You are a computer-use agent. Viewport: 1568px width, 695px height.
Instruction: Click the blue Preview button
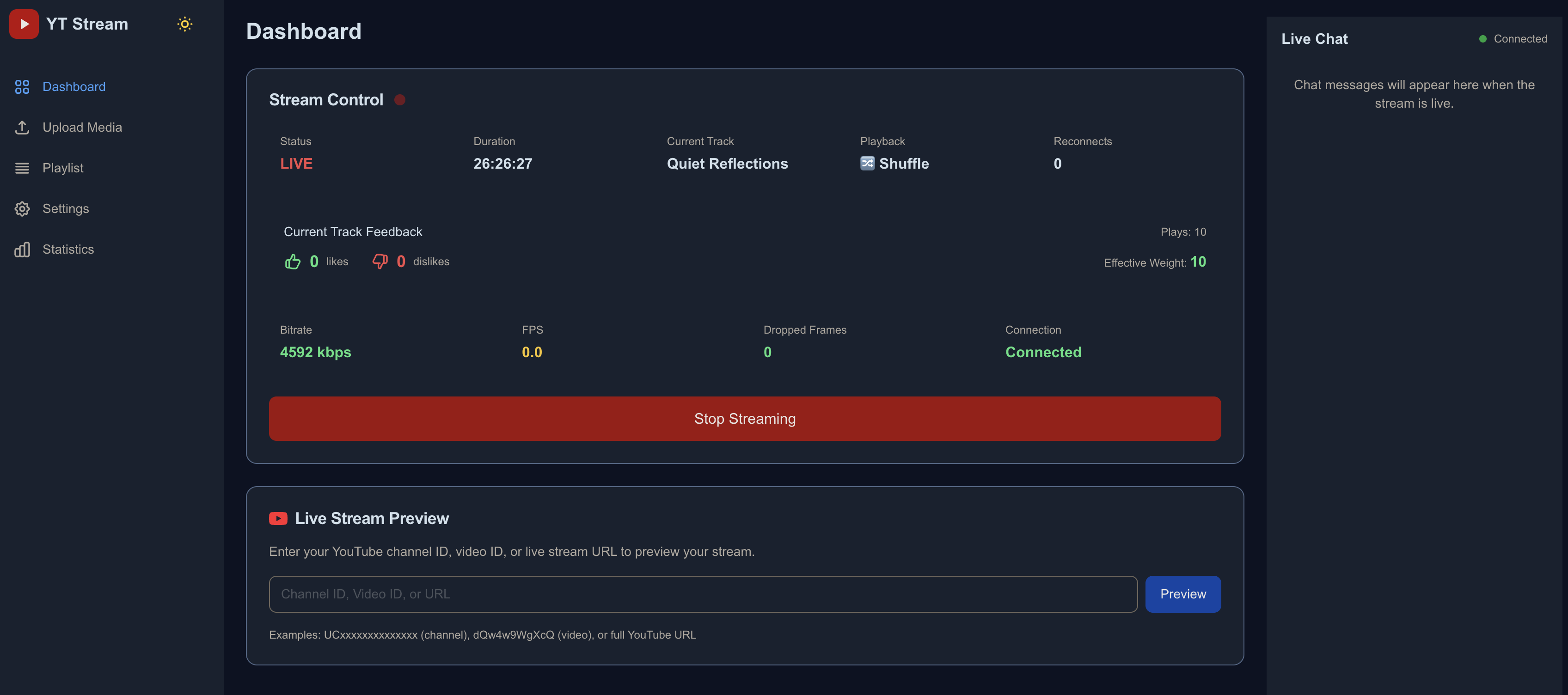tap(1182, 594)
